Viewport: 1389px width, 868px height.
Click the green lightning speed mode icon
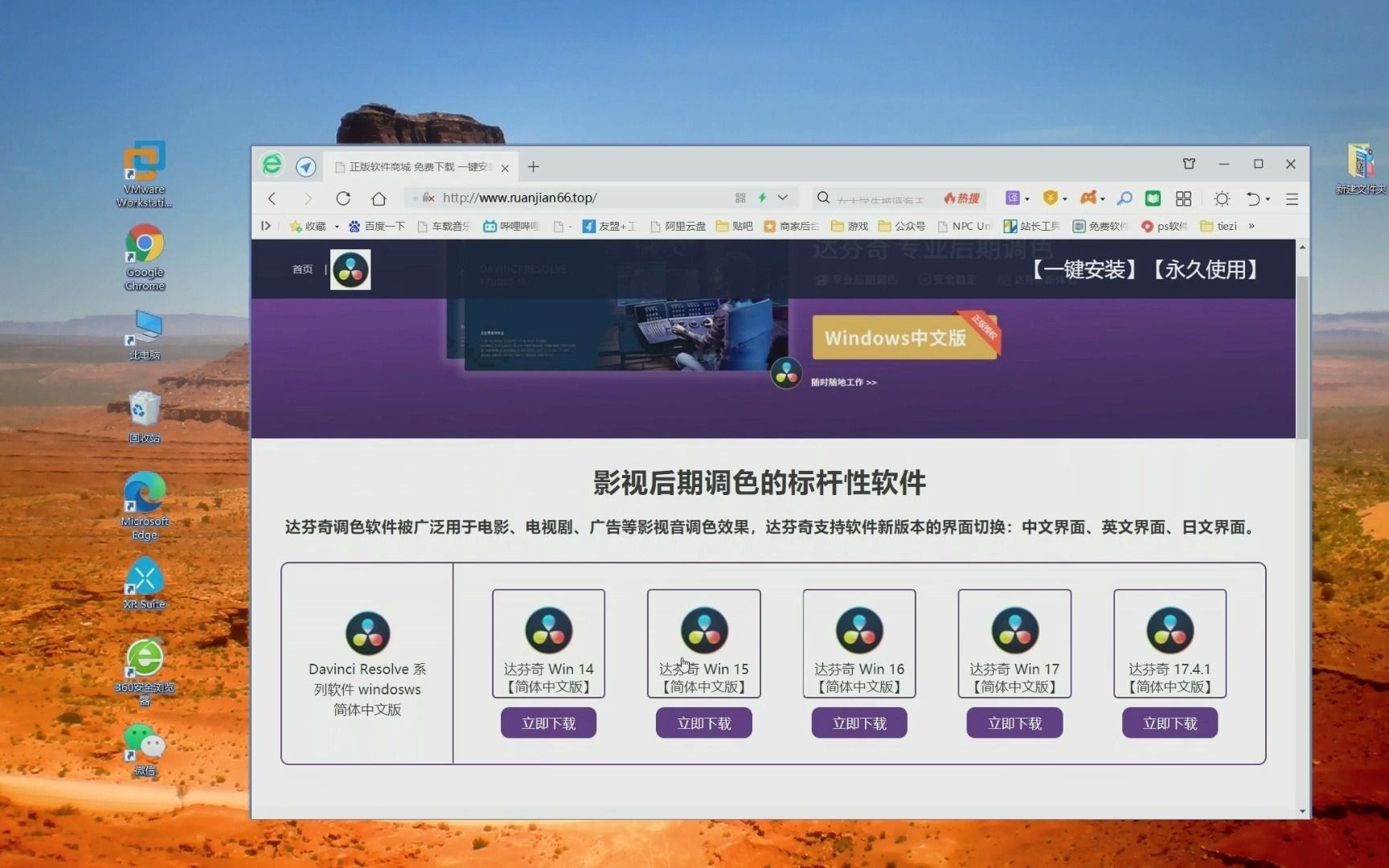(762, 198)
